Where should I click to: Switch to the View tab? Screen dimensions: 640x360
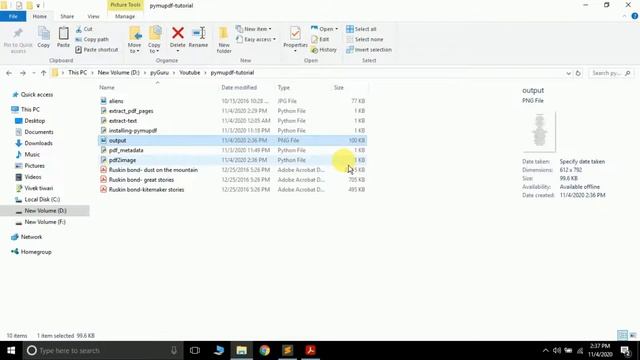coord(93,16)
